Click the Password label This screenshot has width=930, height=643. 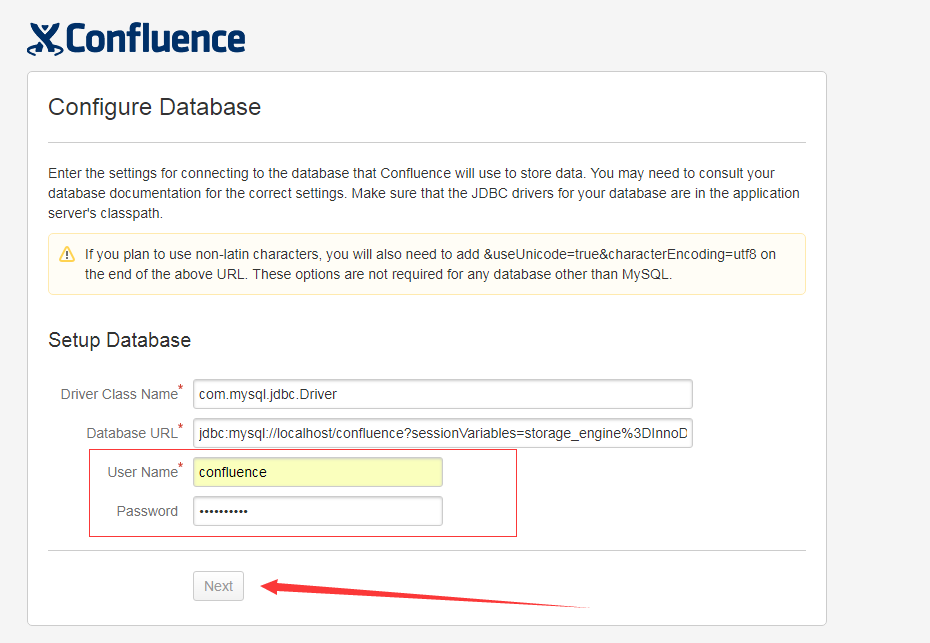147,511
